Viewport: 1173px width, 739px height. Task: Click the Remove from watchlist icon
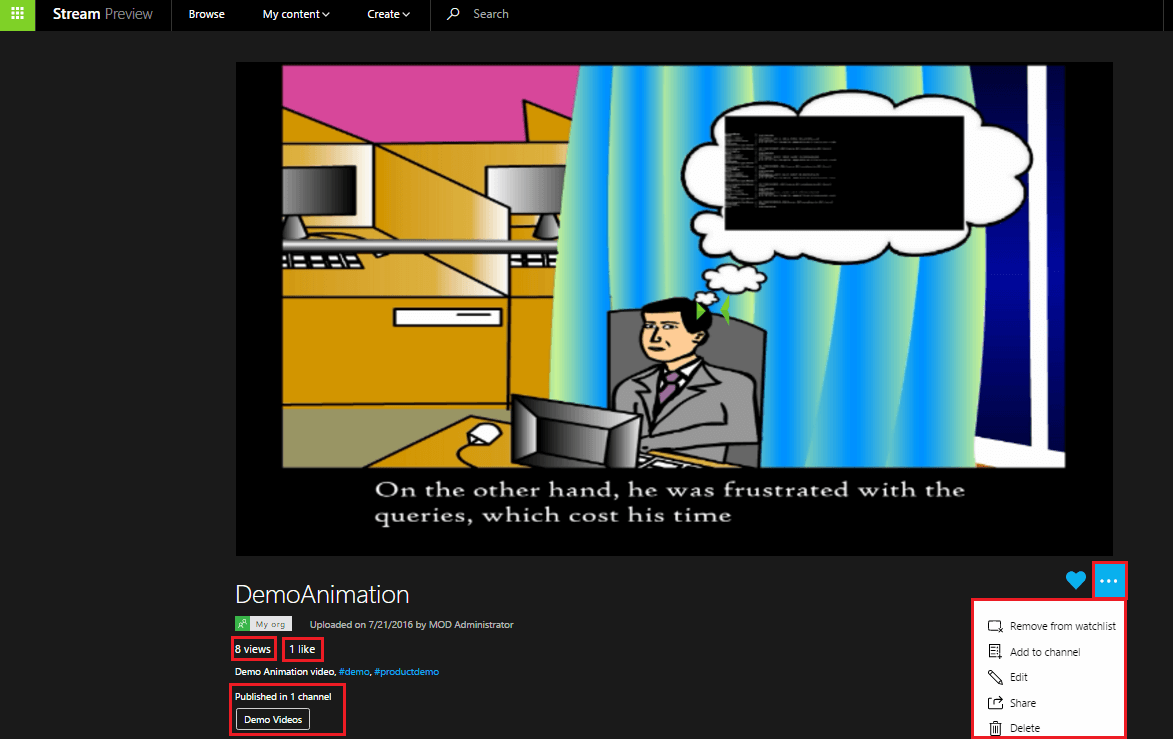995,627
